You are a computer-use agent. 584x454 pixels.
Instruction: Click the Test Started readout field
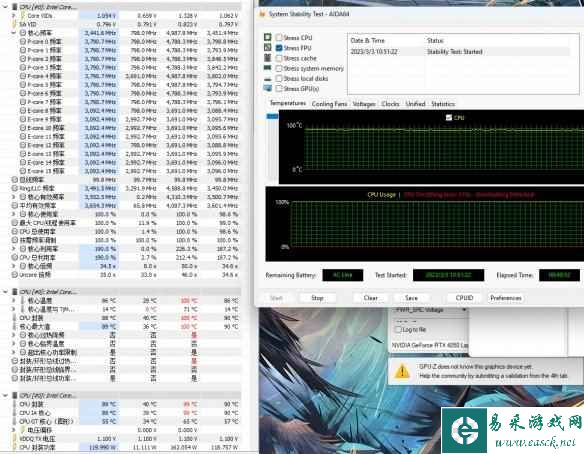448,275
